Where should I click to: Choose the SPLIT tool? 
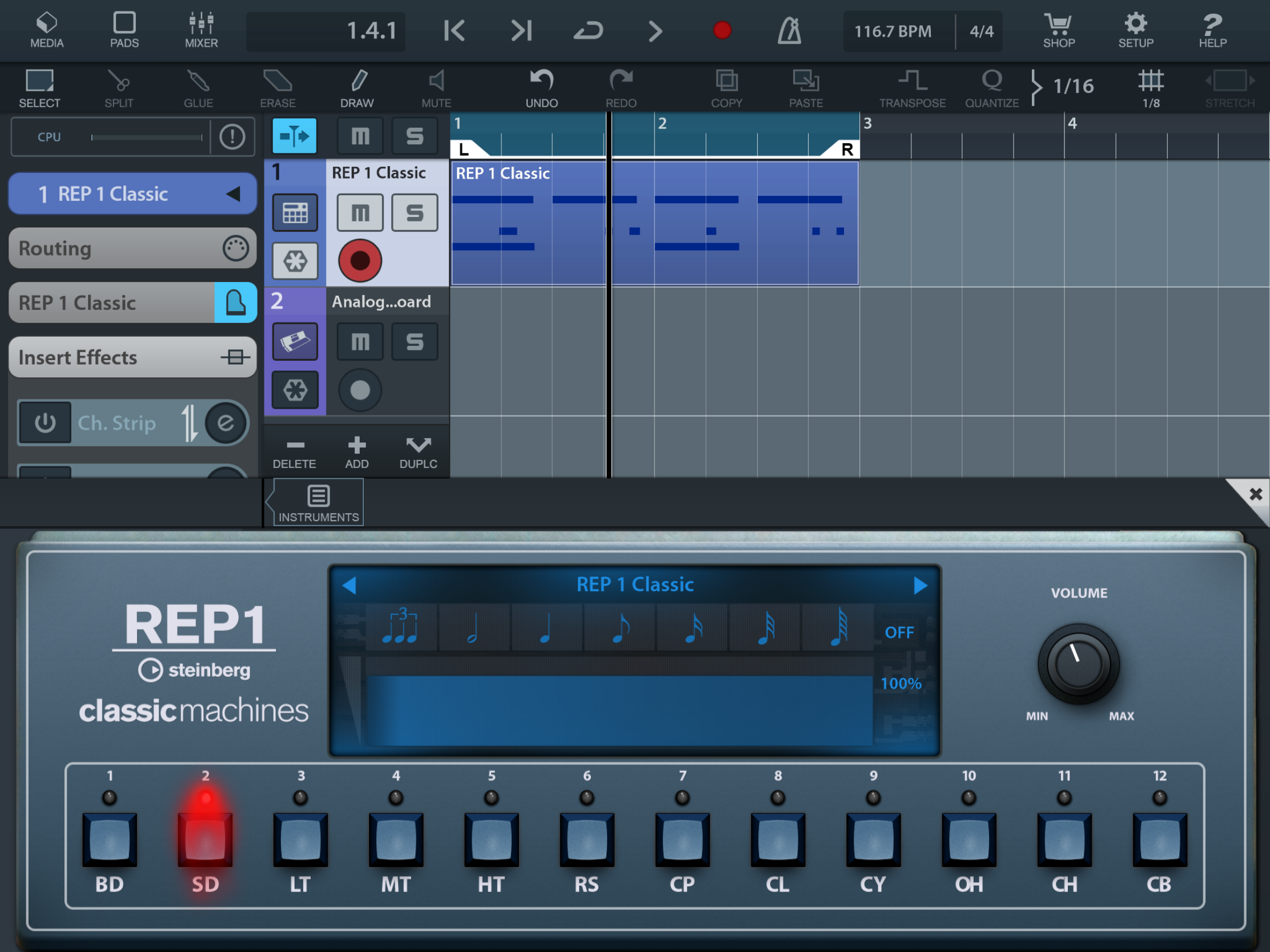coord(119,88)
